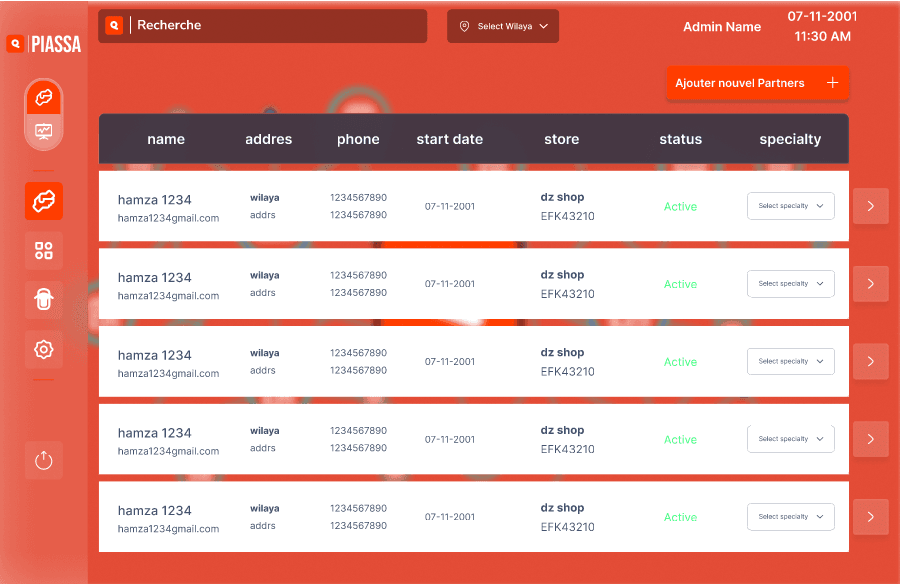Select handshake mode in the sidebar pill toggle
The image size is (900, 584).
(44, 98)
